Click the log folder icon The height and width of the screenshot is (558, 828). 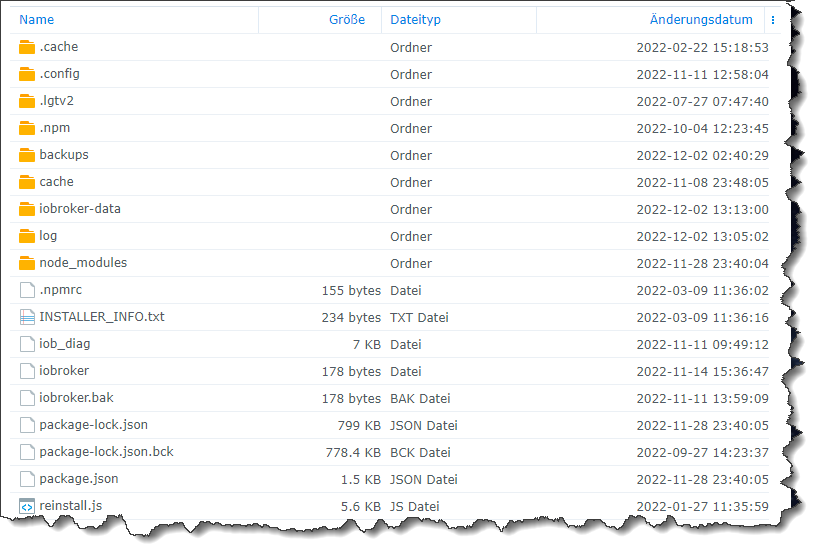click(x=27, y=236)
